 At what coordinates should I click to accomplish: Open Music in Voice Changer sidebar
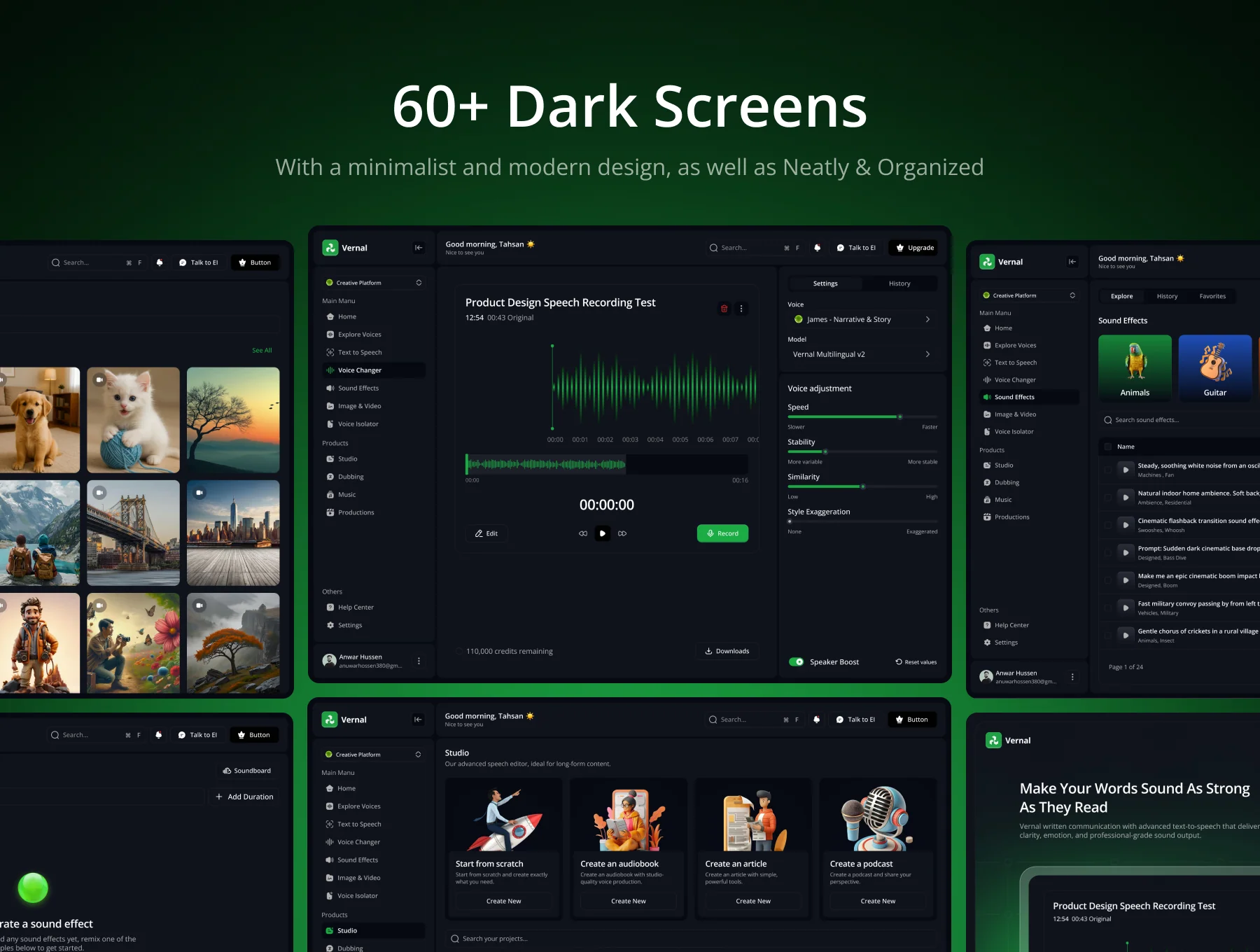374,494
